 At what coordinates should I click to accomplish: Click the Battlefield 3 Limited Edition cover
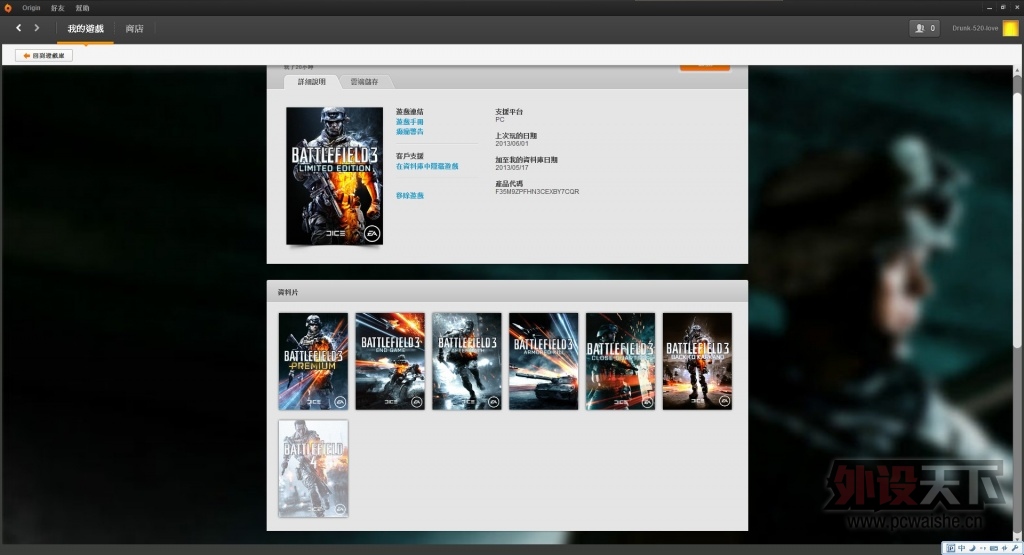[x=334, y=176]
